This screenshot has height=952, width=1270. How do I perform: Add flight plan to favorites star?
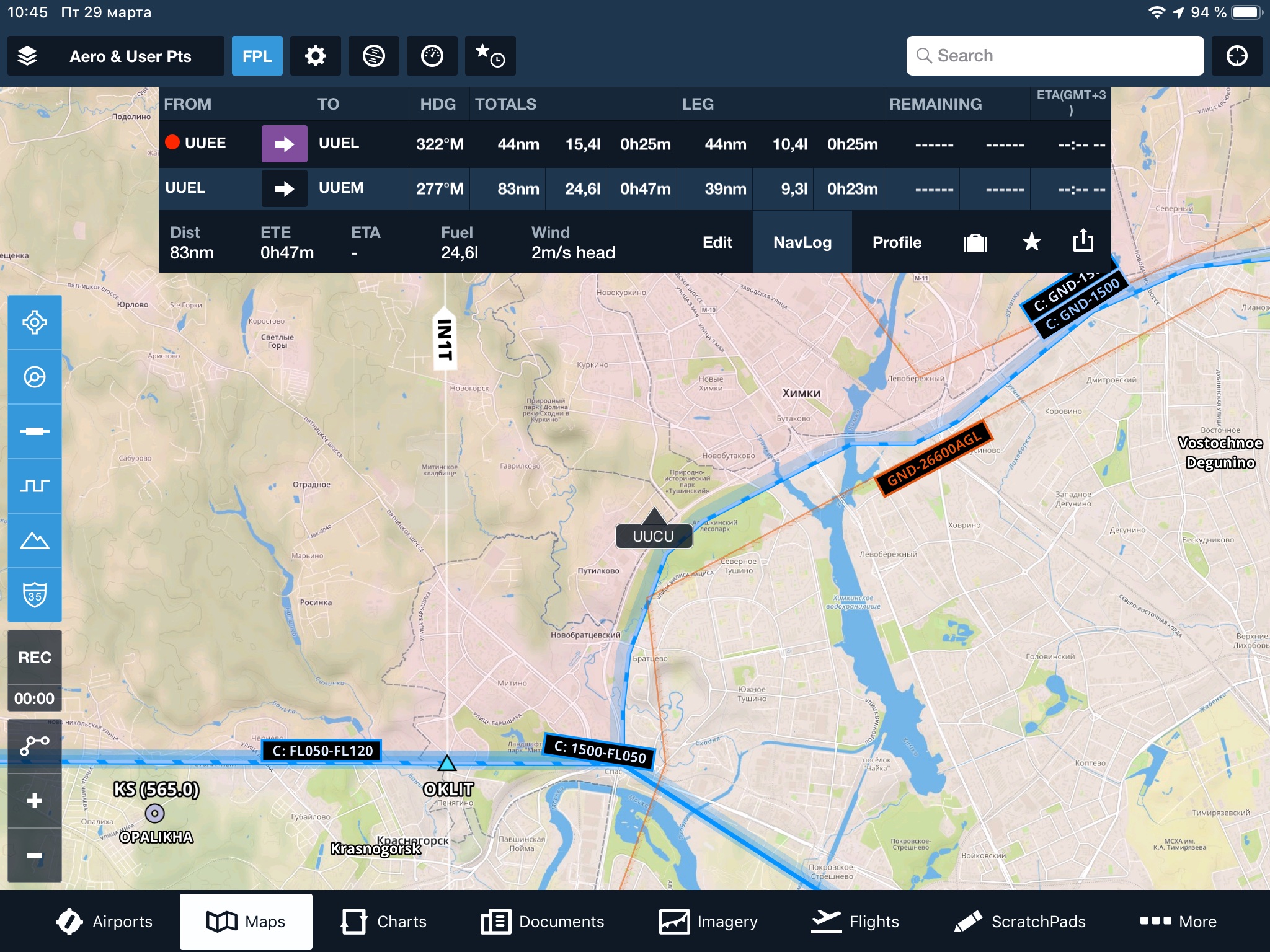(1031, 242)
